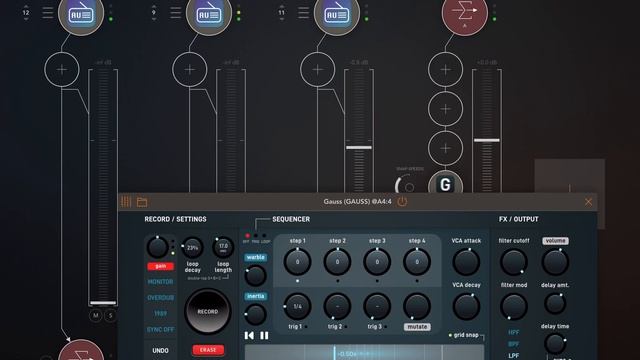Skip back to loop start
The height and width of the screenshot is (360, 640).
(249, 336)
